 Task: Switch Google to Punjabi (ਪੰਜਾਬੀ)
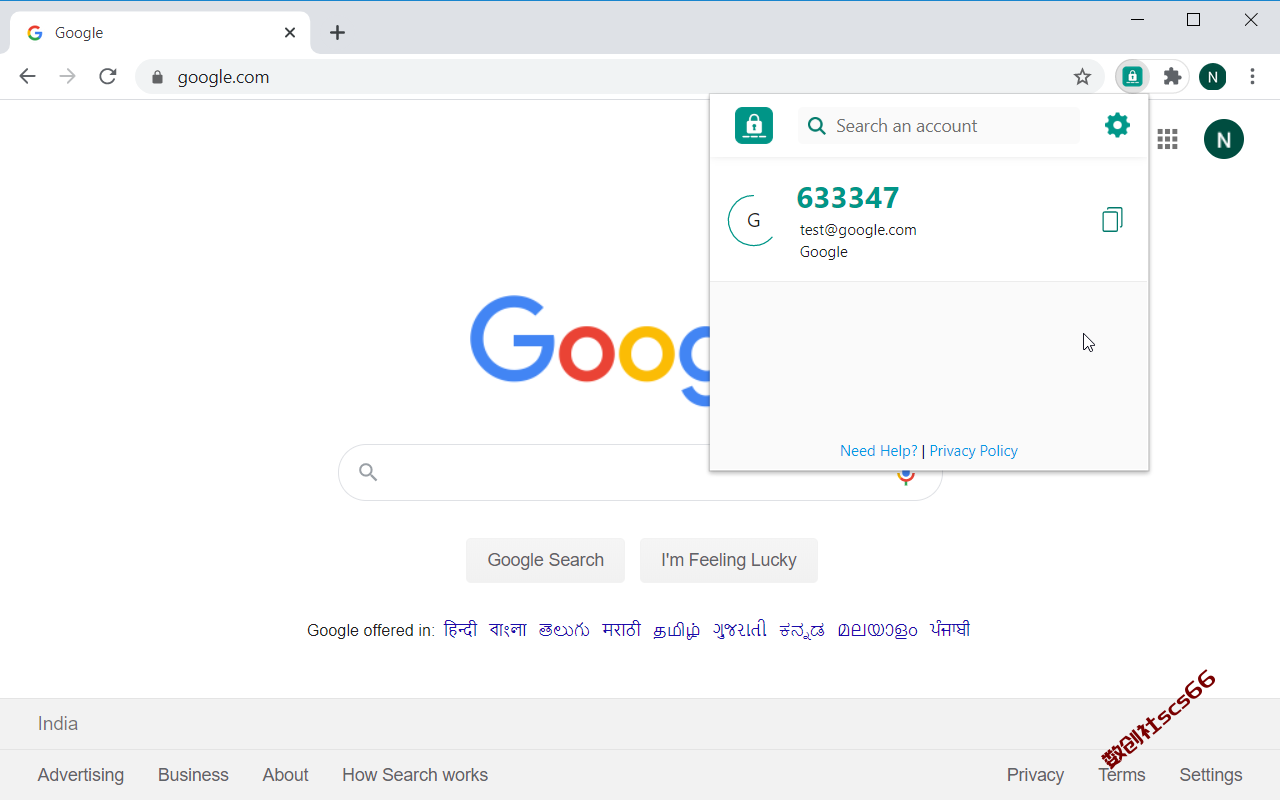click(x=950, y=630)
